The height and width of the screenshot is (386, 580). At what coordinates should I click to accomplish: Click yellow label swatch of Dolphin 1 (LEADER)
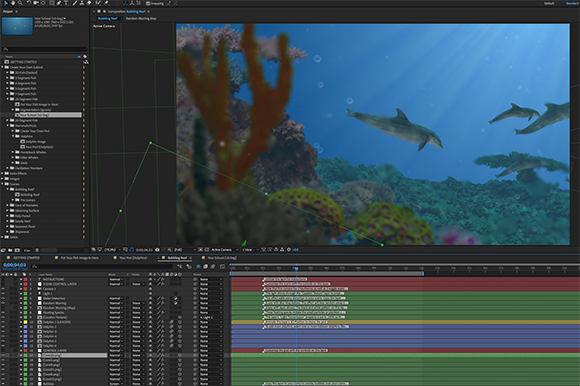[26, 322]
